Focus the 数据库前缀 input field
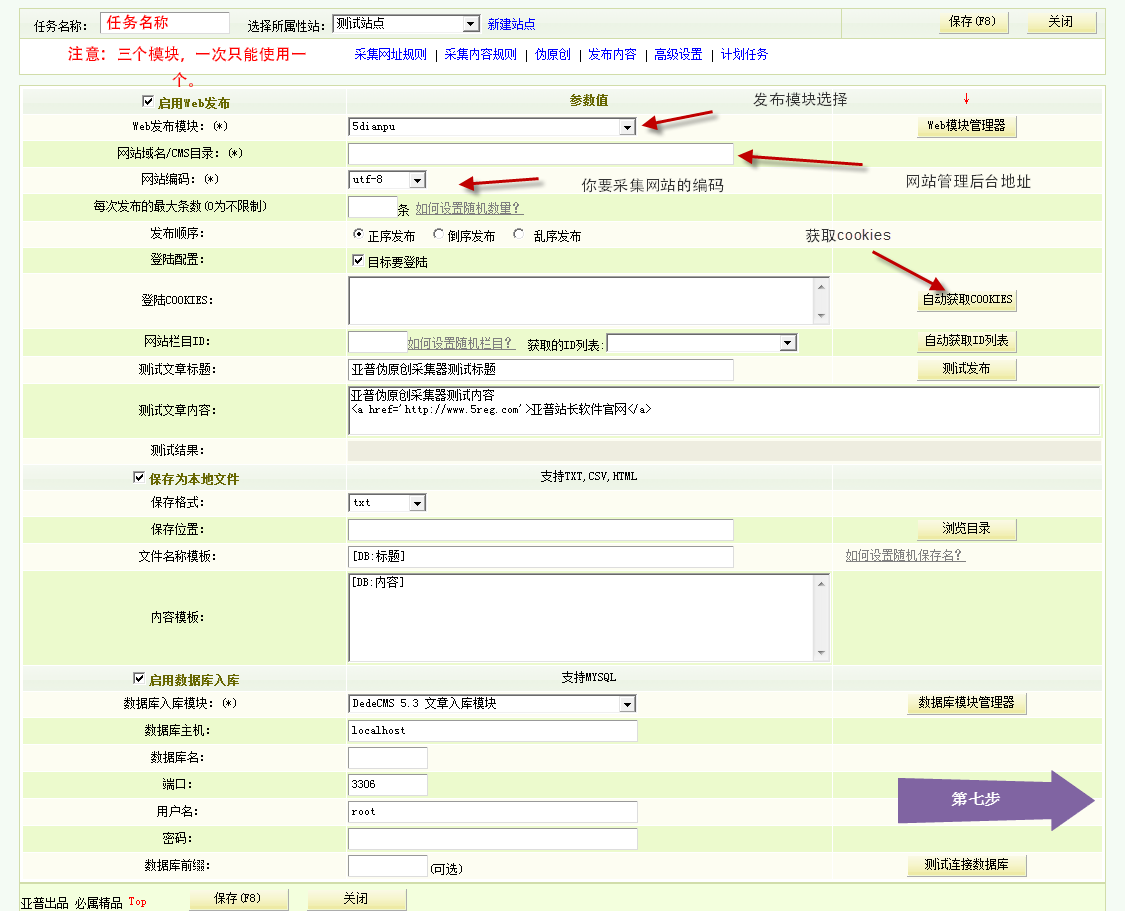Image resolution: width=1125 pixels, height=911 pixels. [x=387, y=866]
